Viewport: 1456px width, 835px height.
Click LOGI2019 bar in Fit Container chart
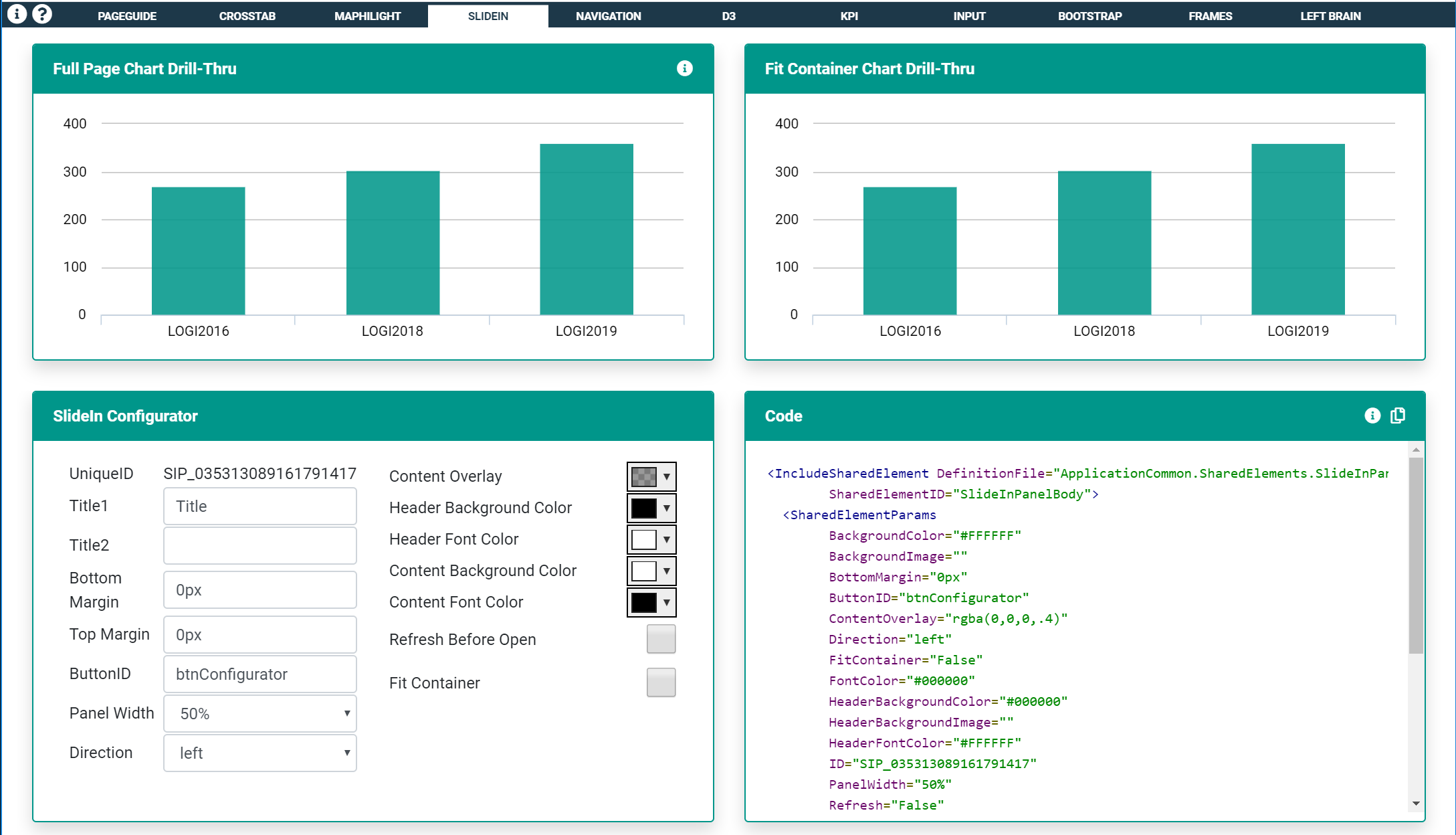pyautogui.click(x=1298, y=229)
